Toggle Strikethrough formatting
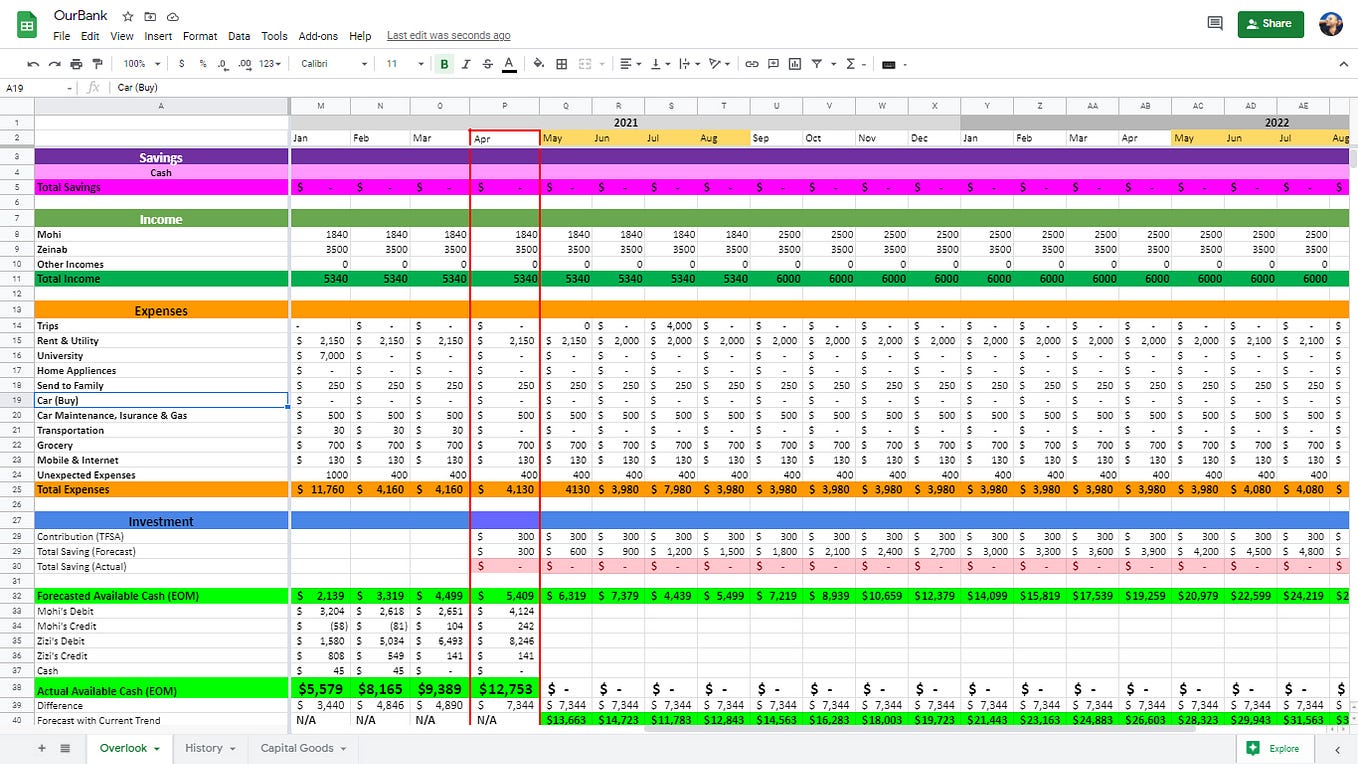The width and height of the screenshot is (1358, 764). 487,64
